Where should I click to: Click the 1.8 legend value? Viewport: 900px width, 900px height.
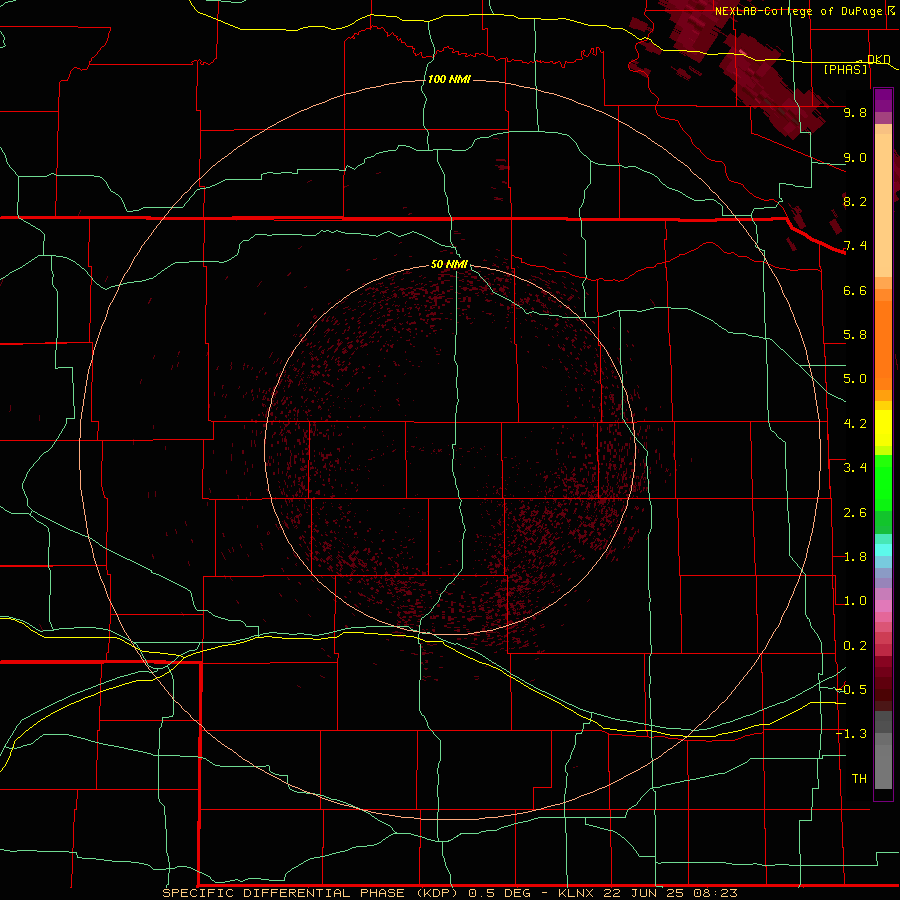(x=855, y=557)
